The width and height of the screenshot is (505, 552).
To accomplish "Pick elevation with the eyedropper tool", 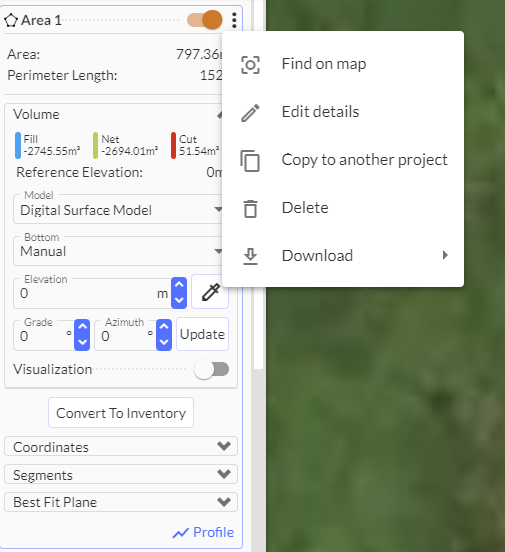I will pyautogui.click(x=210, y=292).
